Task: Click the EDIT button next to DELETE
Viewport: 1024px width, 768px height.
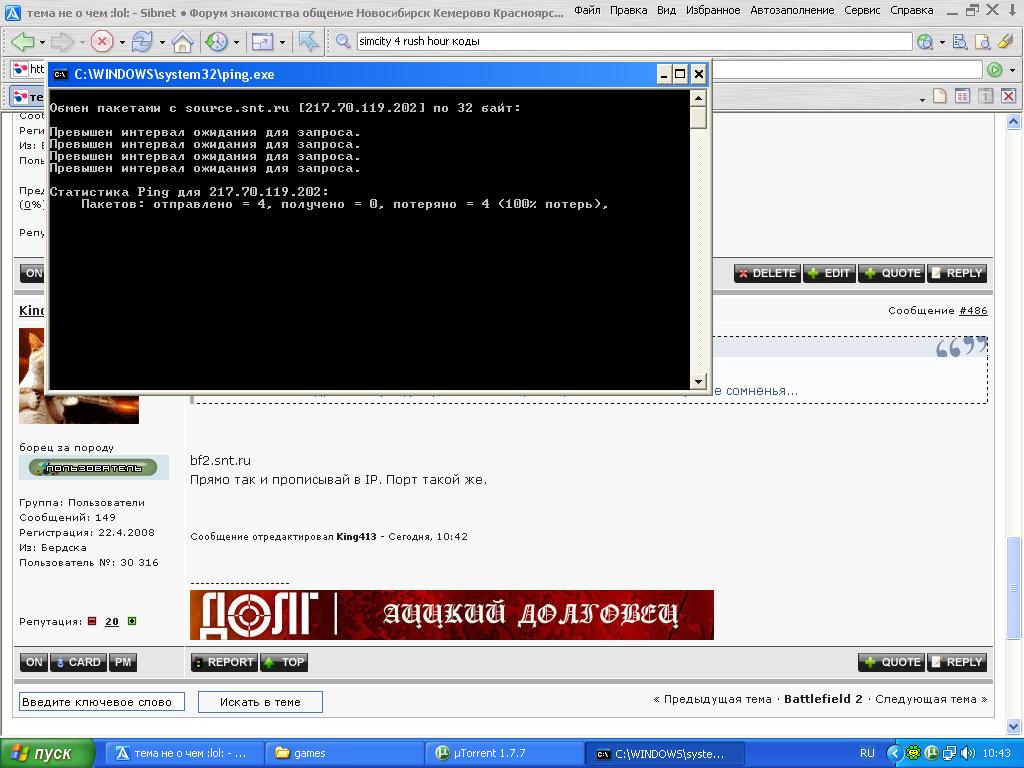Action: pyautogui.click(x=829, y=273)
